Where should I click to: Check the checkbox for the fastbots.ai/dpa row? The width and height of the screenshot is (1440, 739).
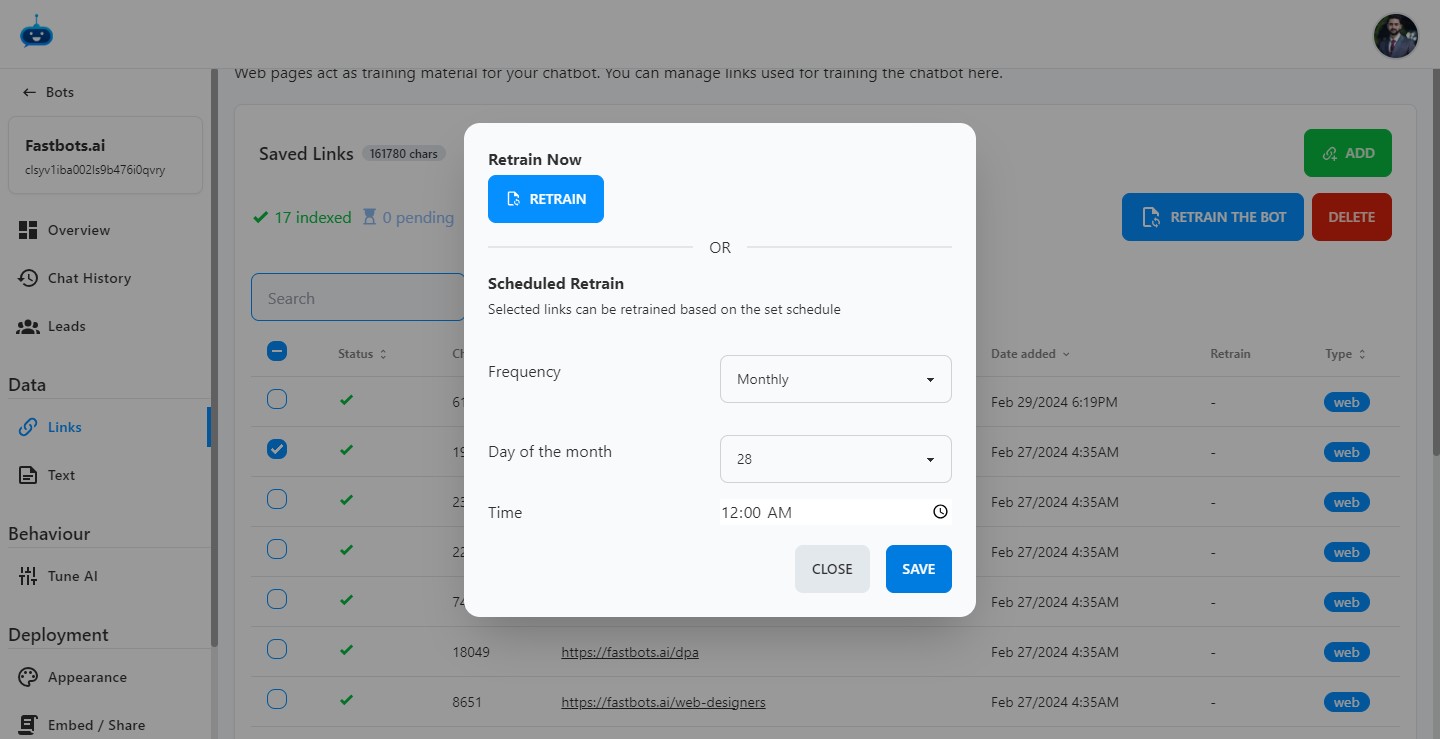(x=277, y=650)
